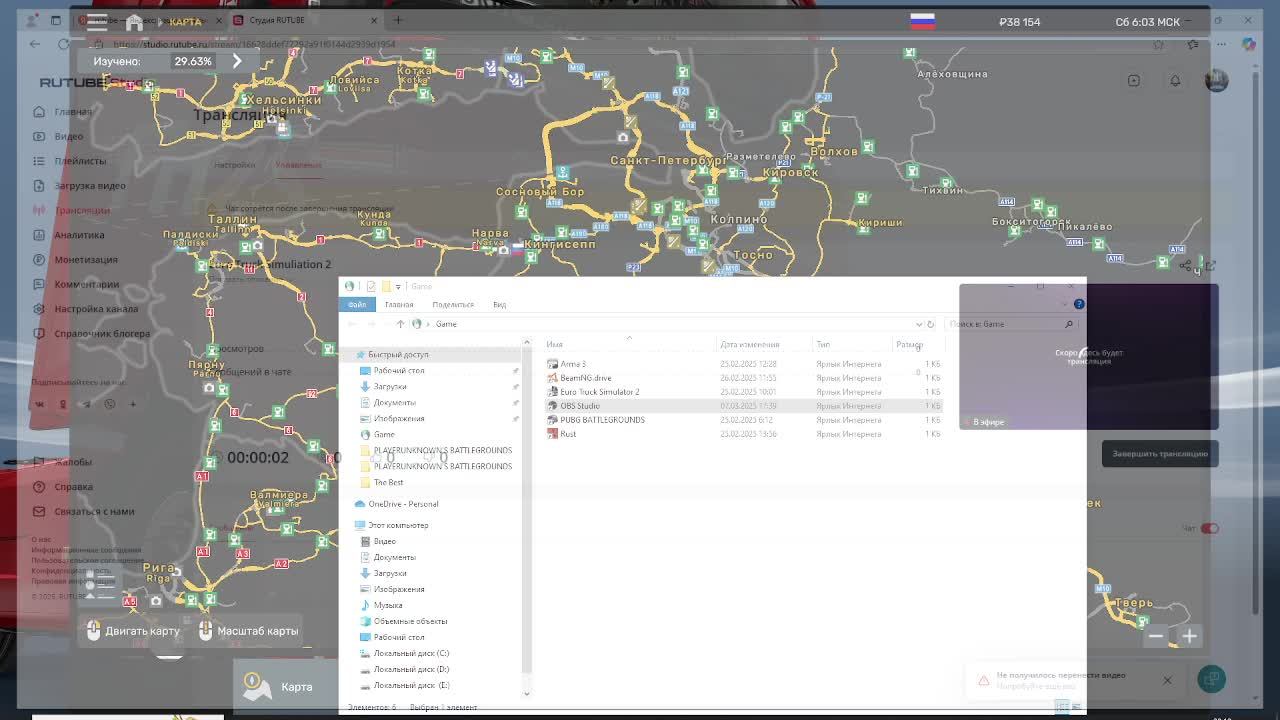
Task: Open Локальный диск (E:)
Action: coord(404,685)
